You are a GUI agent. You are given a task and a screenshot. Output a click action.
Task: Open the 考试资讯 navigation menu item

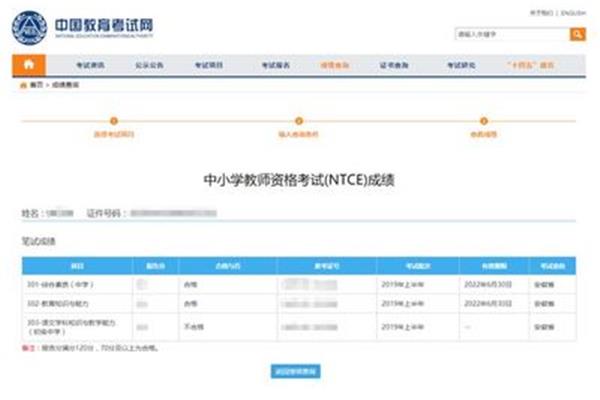(x=90, y=65)
